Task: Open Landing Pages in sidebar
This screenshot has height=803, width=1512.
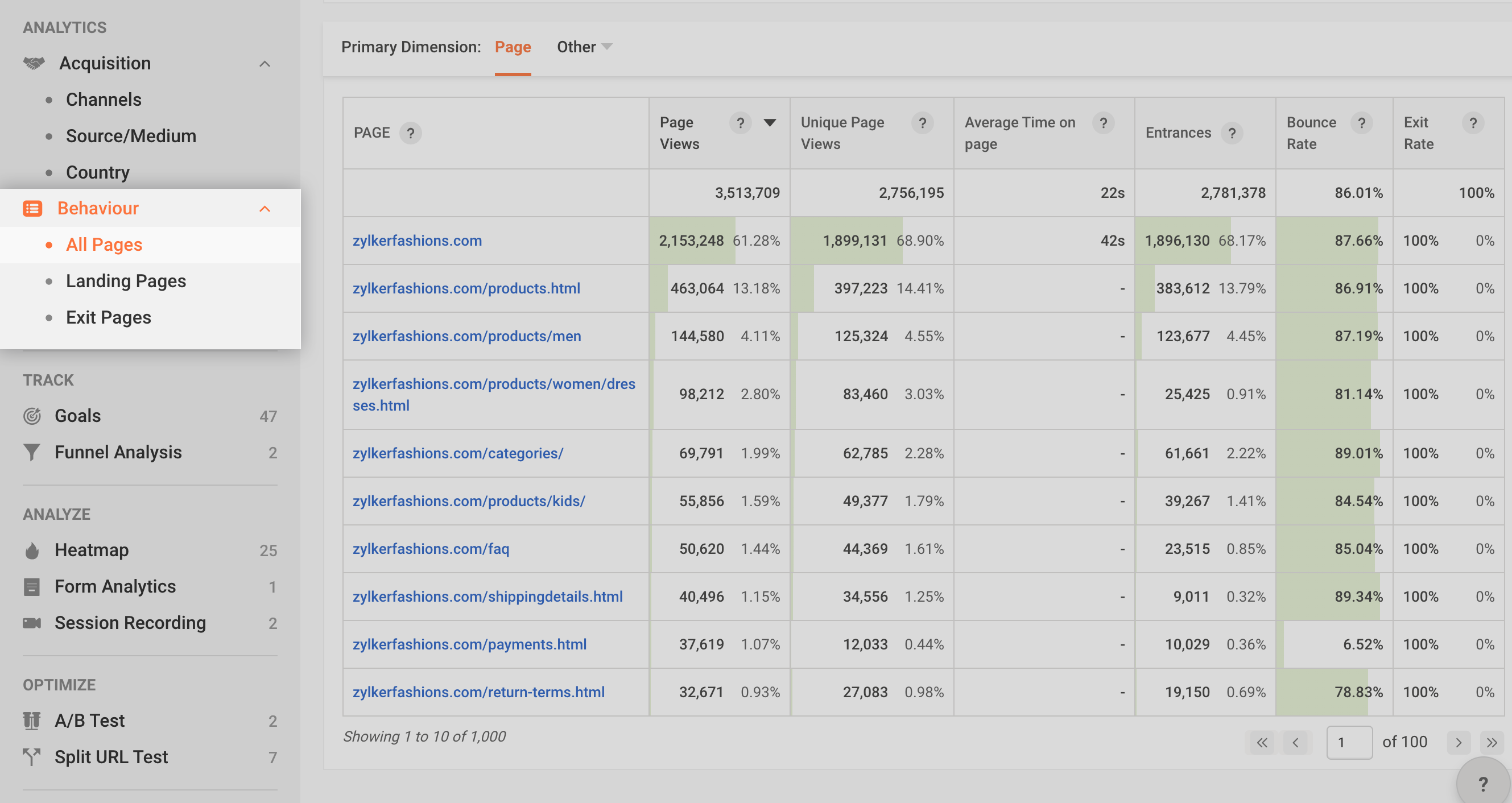Action: (126, 281)
